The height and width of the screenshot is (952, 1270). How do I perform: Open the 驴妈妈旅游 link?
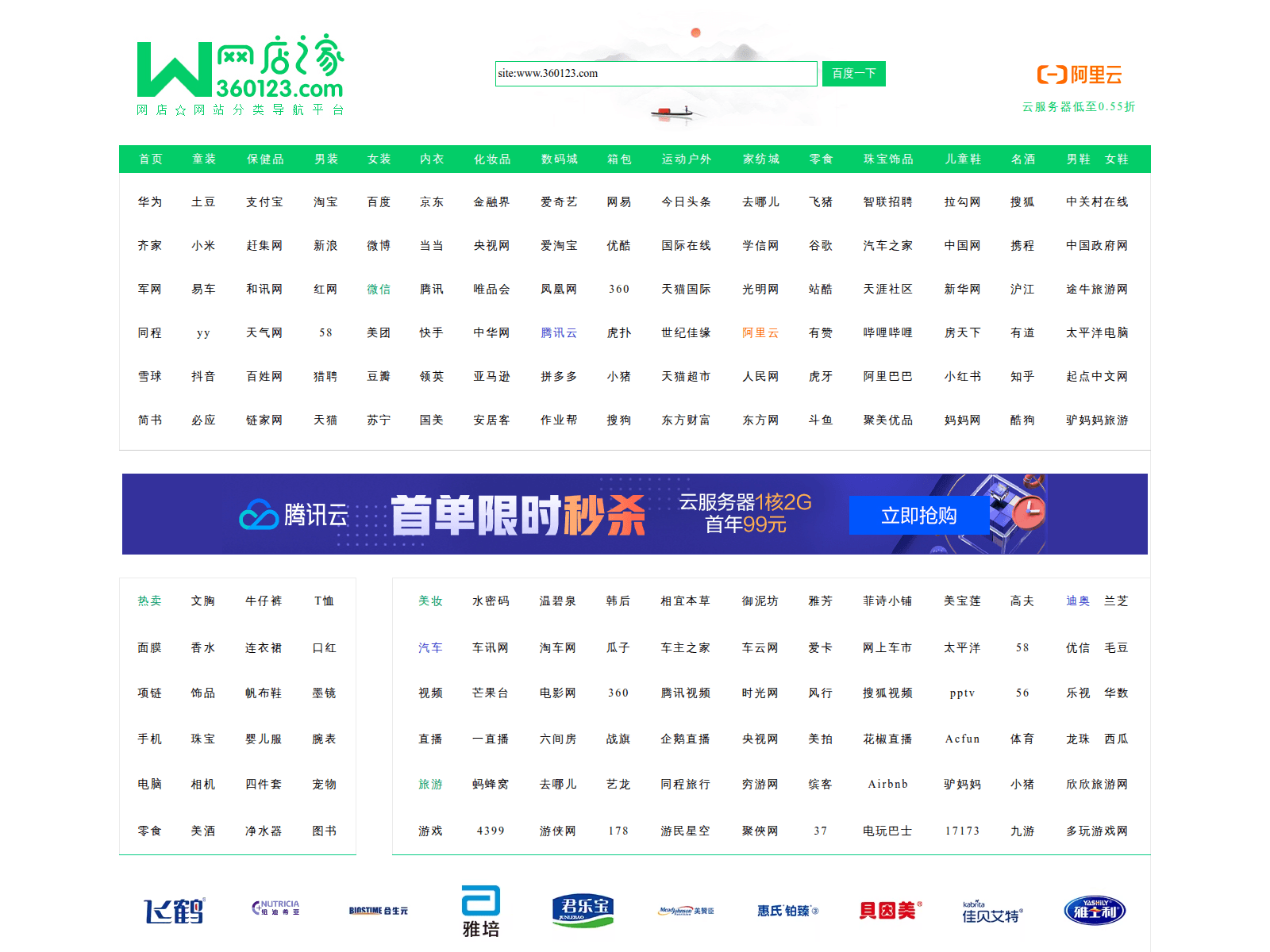(x=1097, y=420)
